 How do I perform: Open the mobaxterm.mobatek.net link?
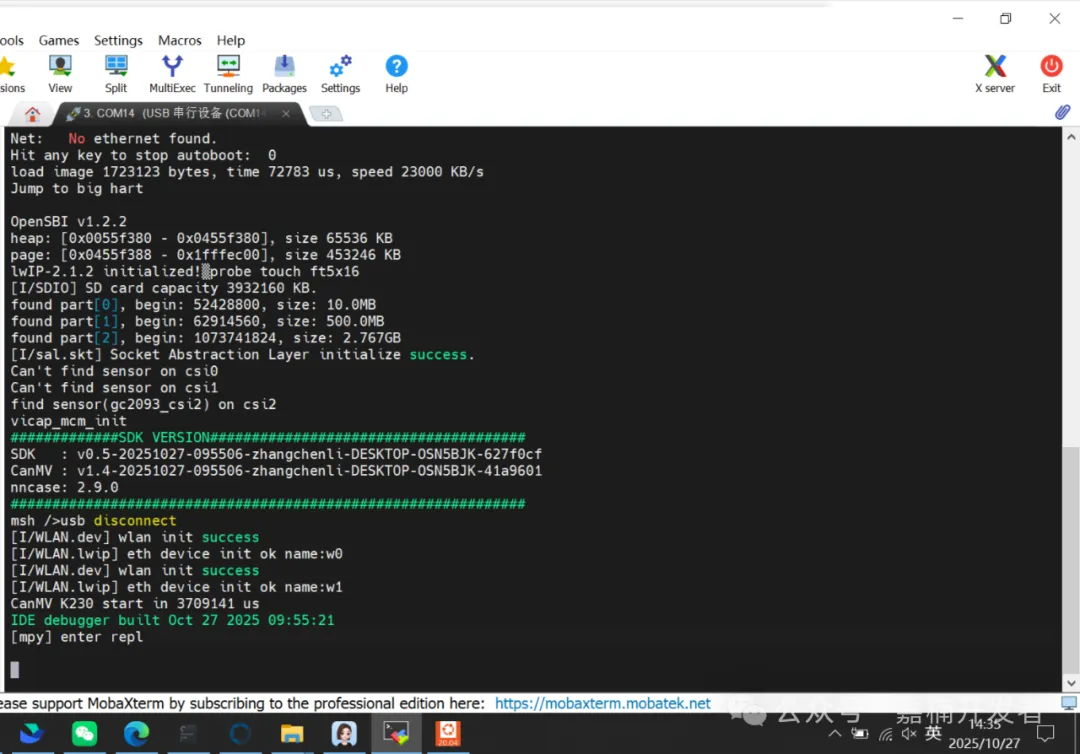[603, 703]
